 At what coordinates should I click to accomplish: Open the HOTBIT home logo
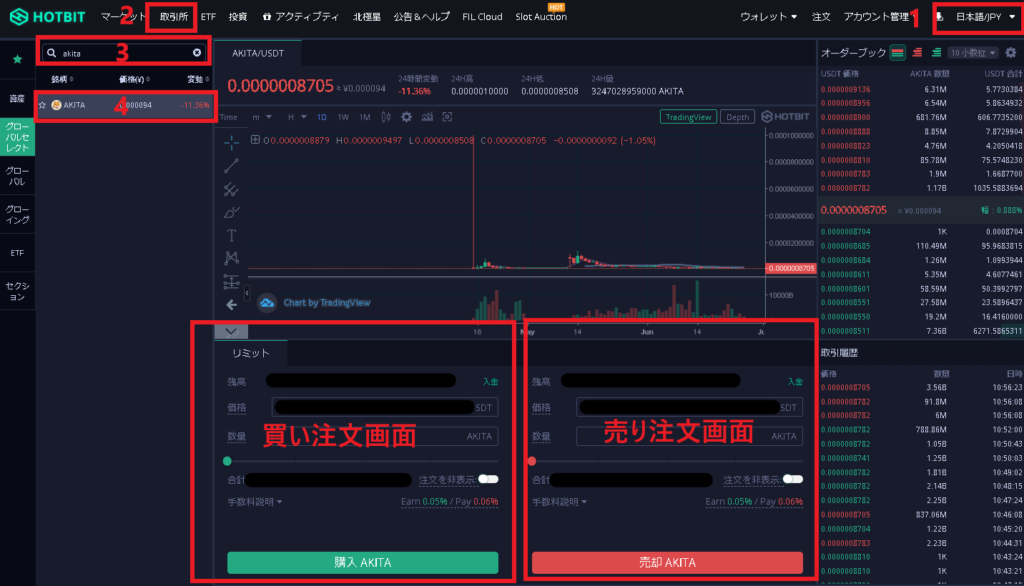click(x=47, y=16)
